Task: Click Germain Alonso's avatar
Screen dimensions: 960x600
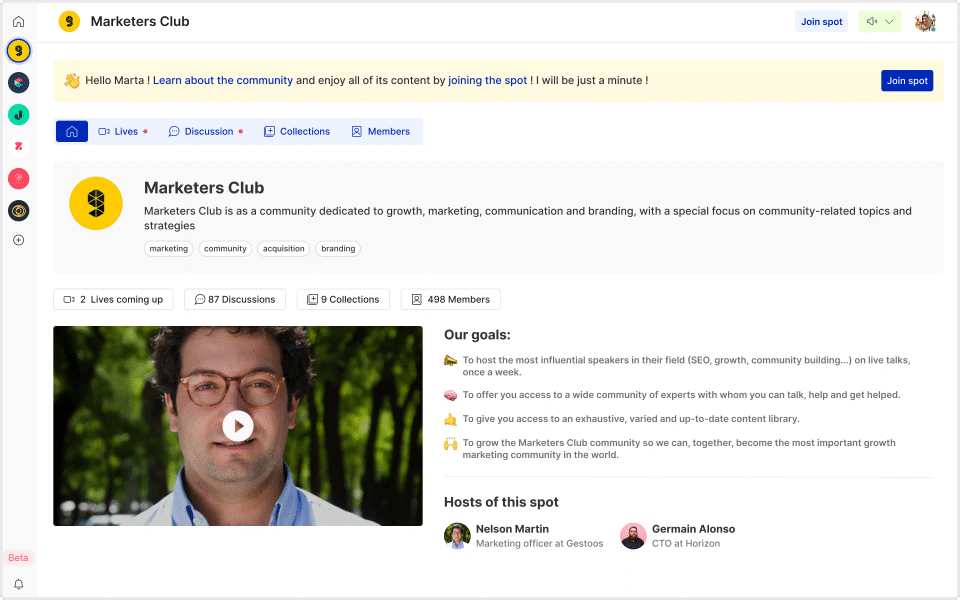Action: click(633, 536)
